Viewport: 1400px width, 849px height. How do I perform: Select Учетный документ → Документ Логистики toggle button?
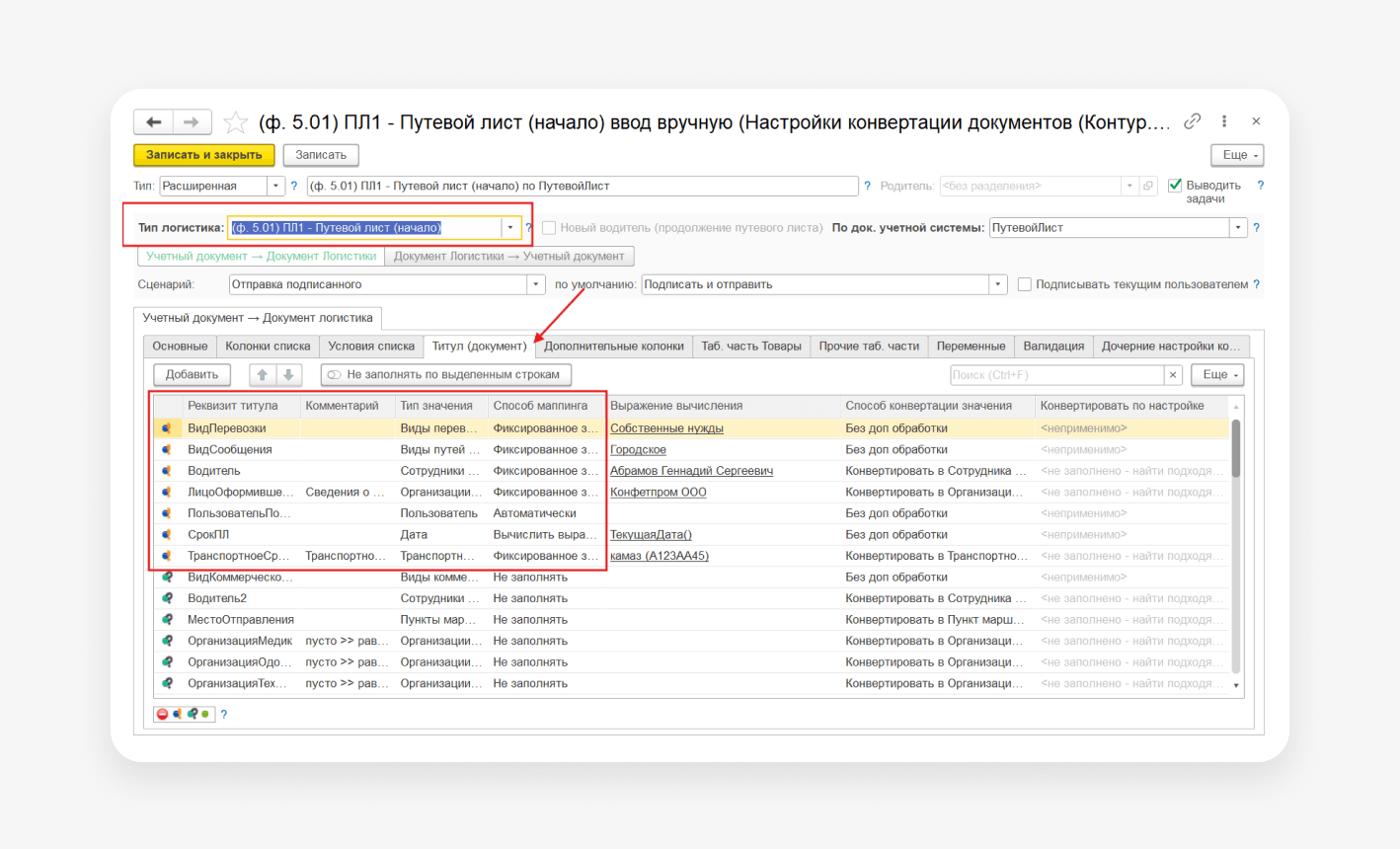[x=262, y=257]
